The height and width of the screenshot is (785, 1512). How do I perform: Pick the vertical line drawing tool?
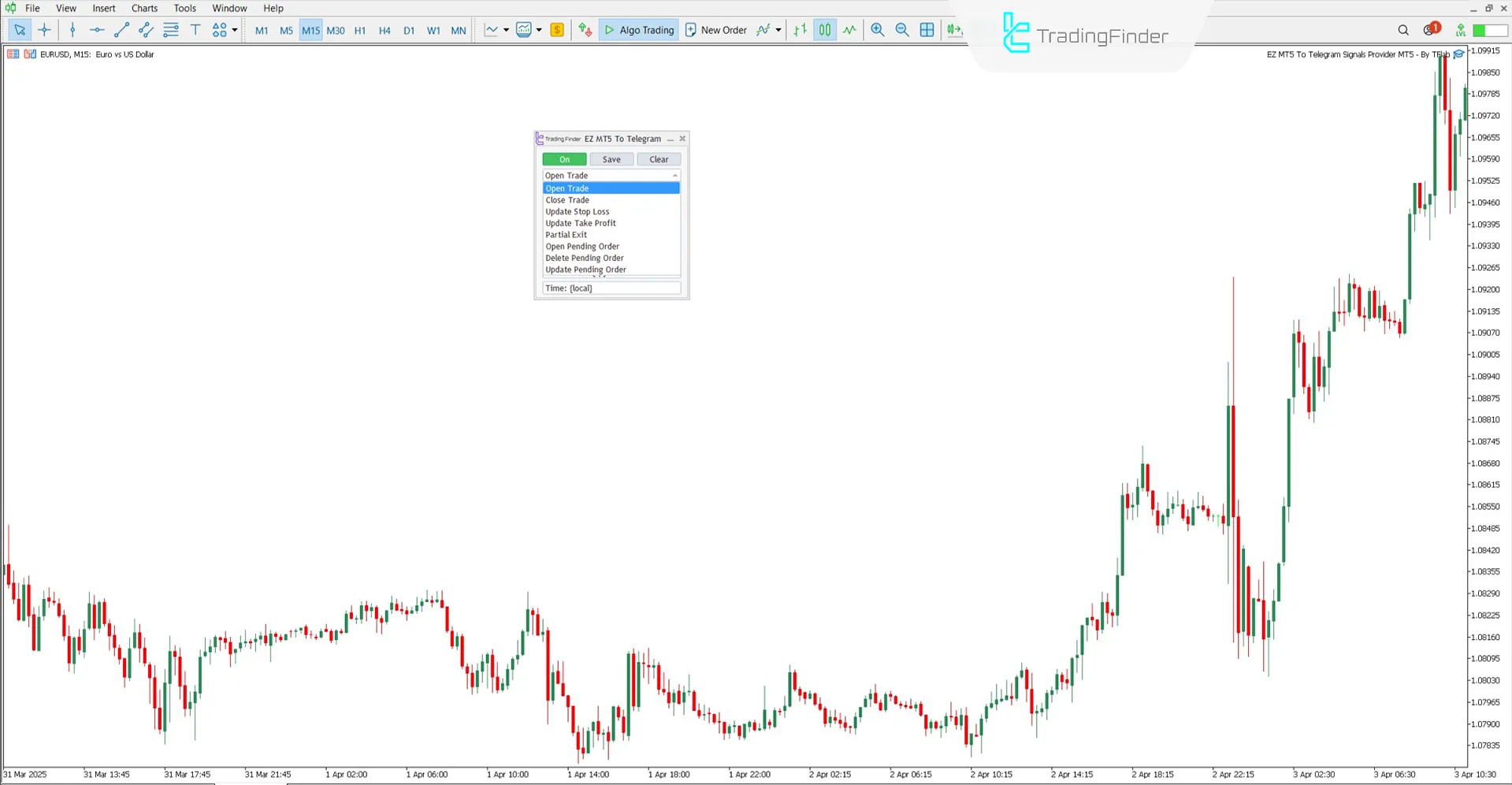(72, 30)
